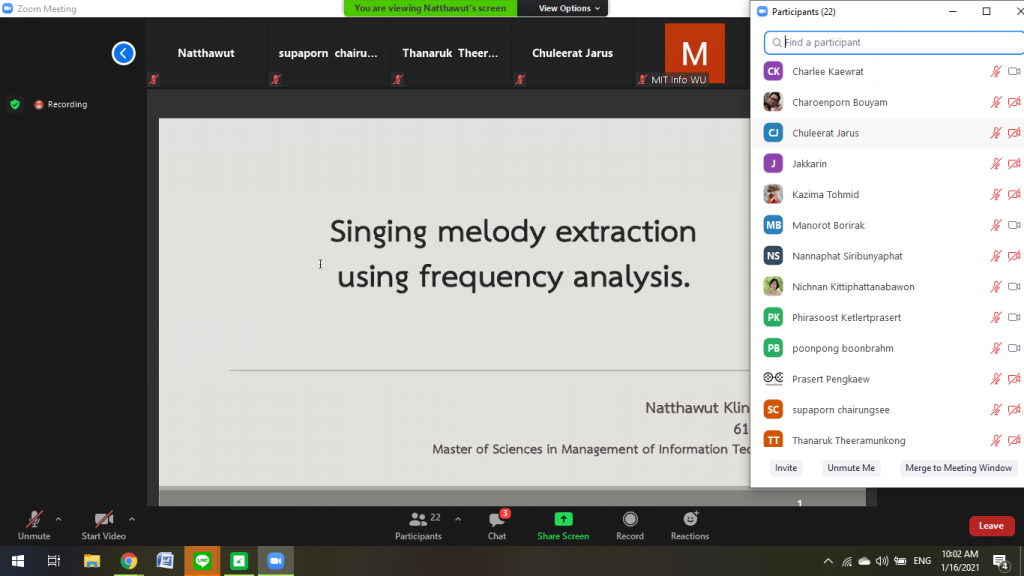
Task: Click Merge to Meeting Window button
Action: pyautogui.click(x=957, y=468)
